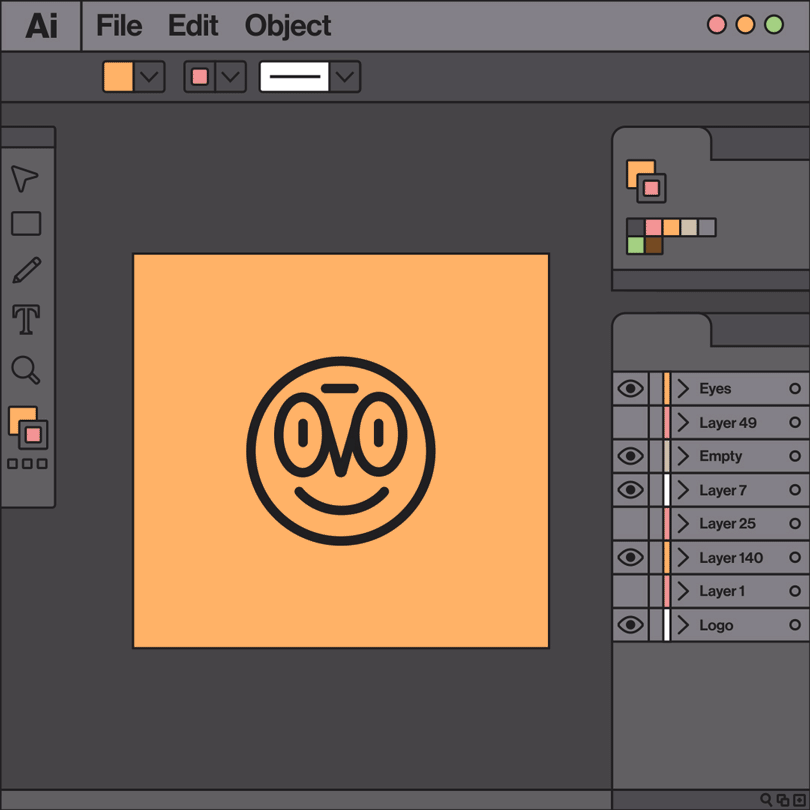The width and height of the screenshot is (810, 810).
Task: Show the Layer 25 layer
Action: [630, 523]
